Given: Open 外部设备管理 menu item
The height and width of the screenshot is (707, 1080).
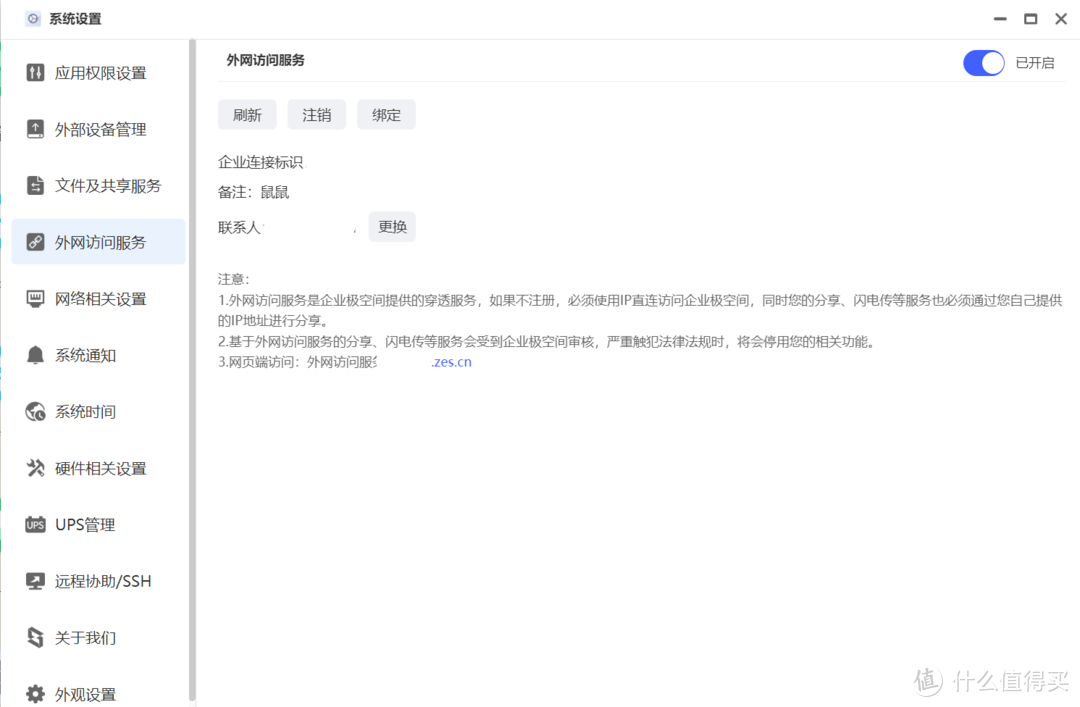Looking at the screenshot, I should pos(98,129).
